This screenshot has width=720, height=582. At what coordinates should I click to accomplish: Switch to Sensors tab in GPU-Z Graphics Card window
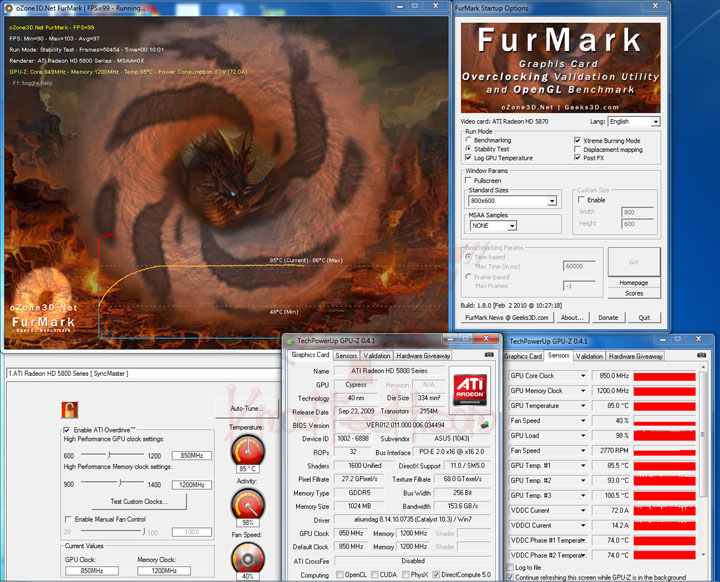pos(346,356)
